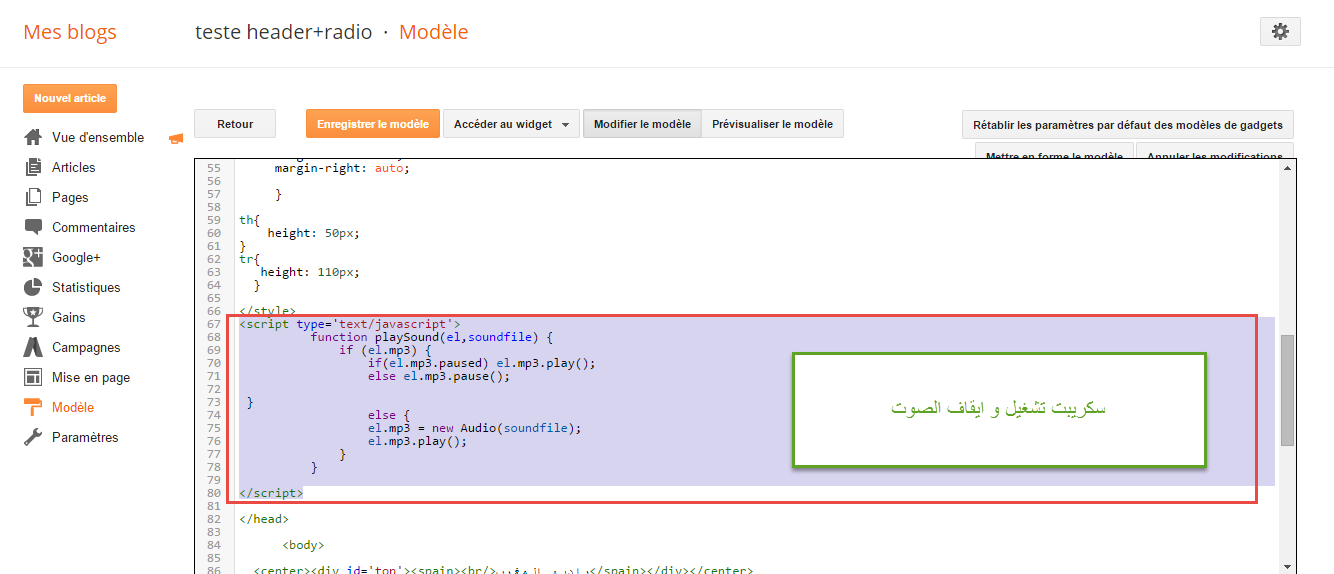
Task: Click the "</script>" closing tag
Action: tap(271, 493)
